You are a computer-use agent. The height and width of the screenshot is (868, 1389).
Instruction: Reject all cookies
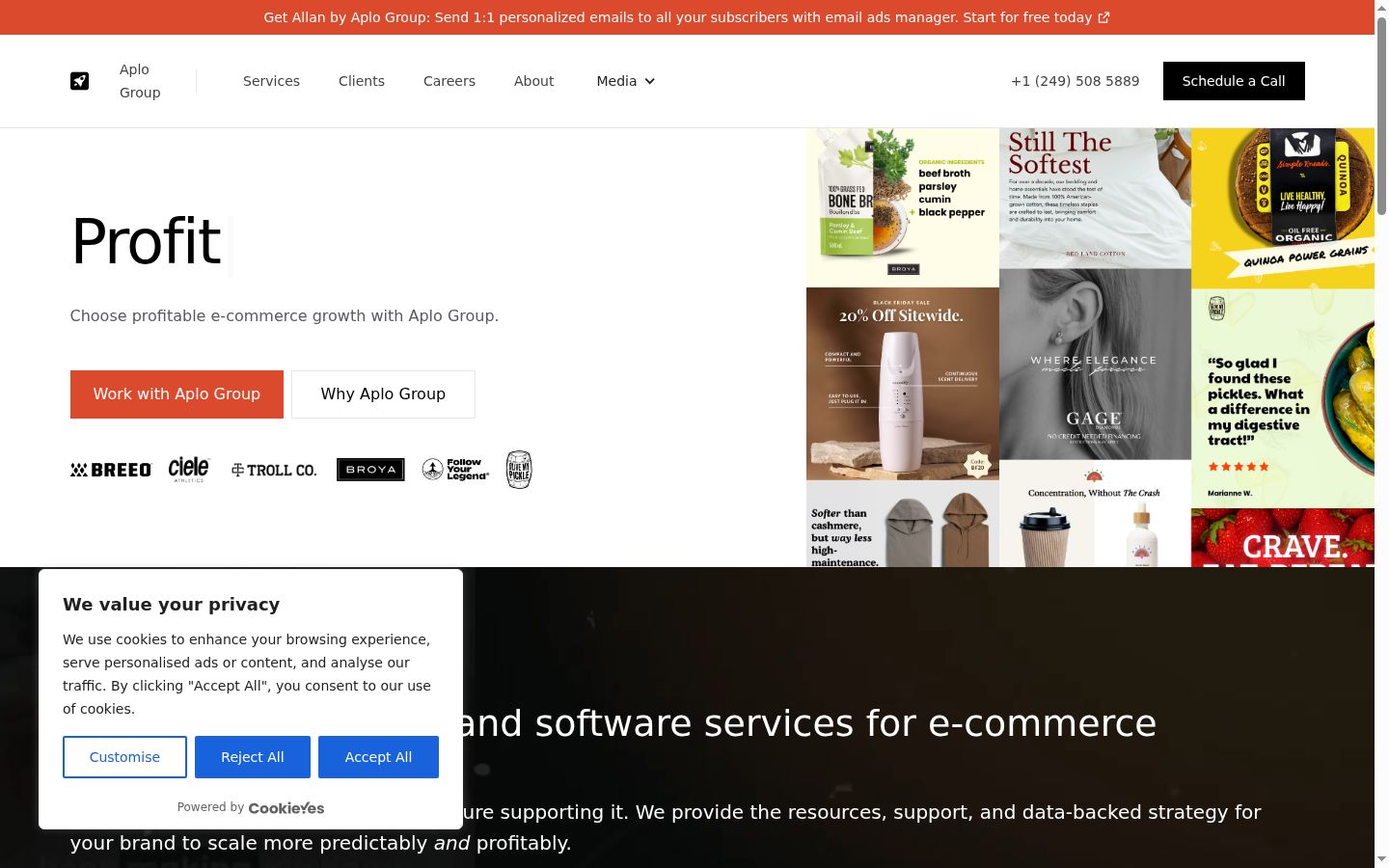(253, 757)
